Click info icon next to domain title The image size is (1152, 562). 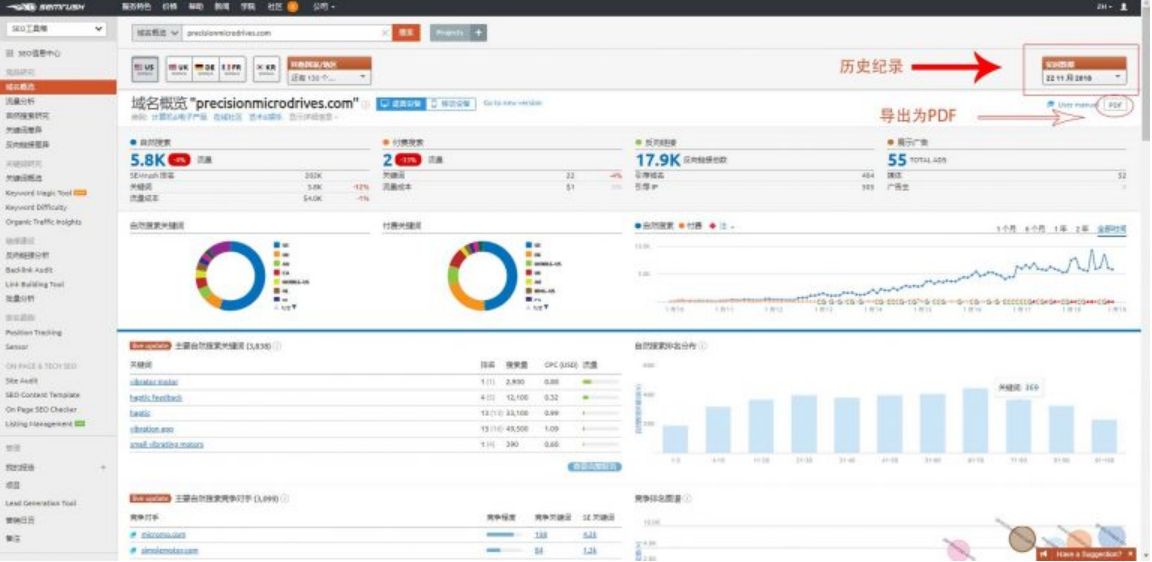[365, 104]
